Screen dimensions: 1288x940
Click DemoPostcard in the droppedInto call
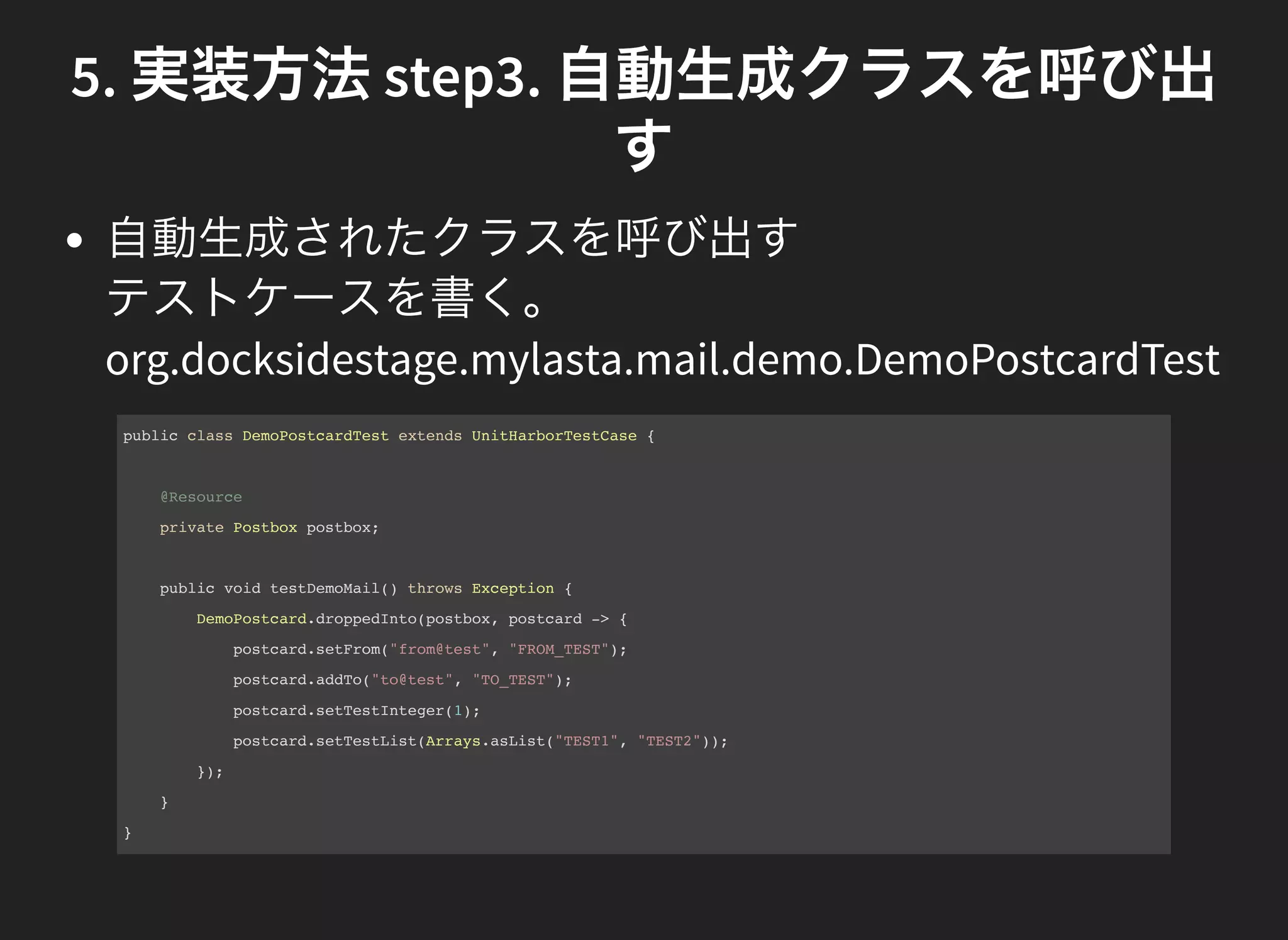click(x=251, y=619)
